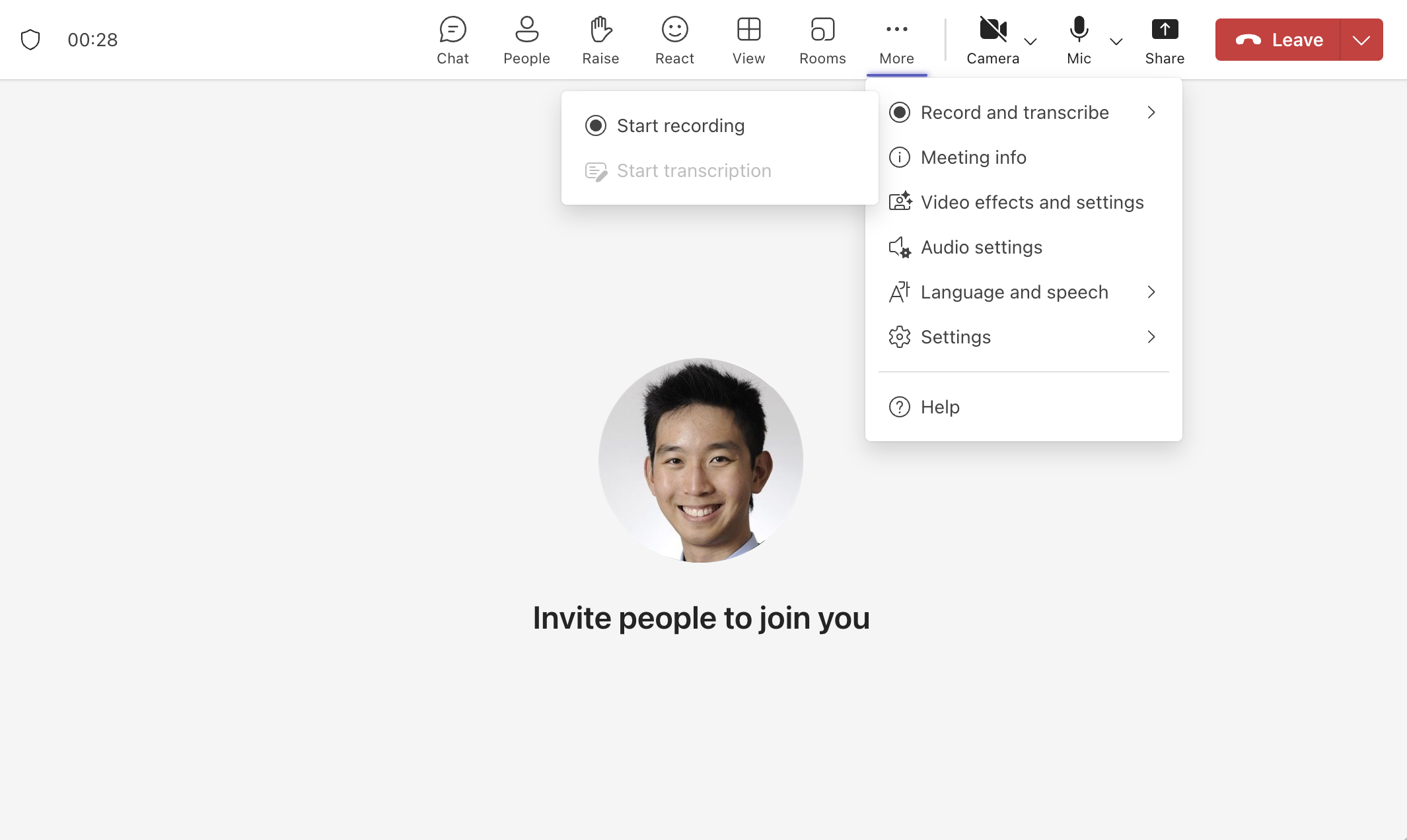Expand Record and transcribe submenu
Viewport: 1407px width, 840px height.
click(x=1015, y=112)
